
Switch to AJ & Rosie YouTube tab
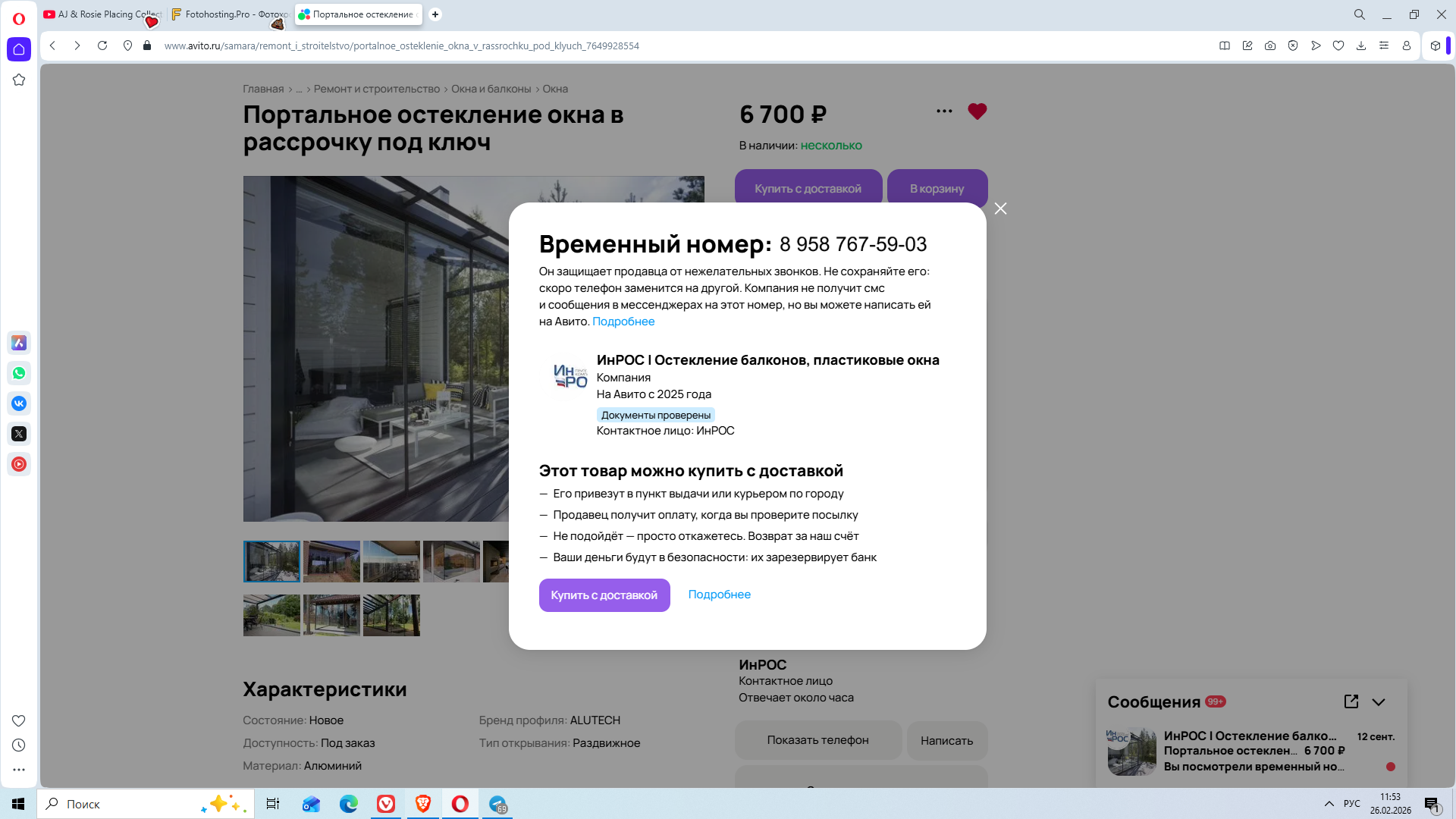102,14
